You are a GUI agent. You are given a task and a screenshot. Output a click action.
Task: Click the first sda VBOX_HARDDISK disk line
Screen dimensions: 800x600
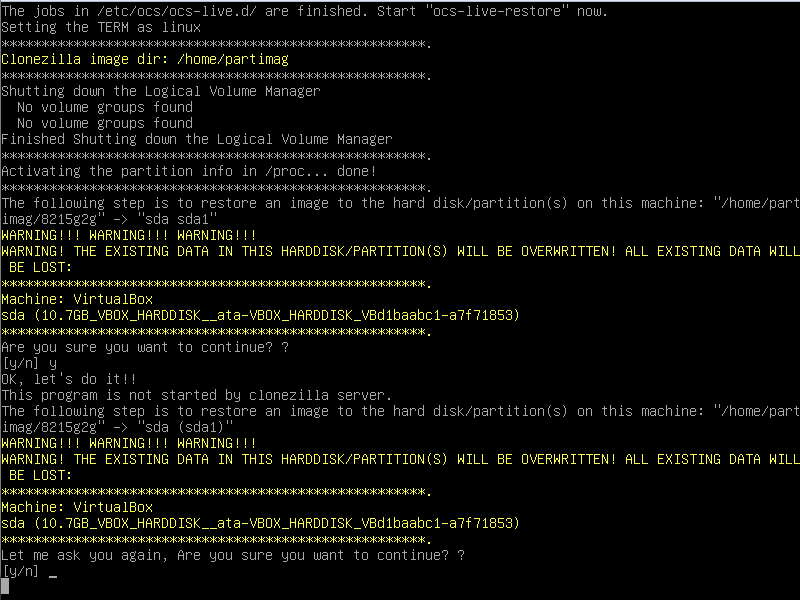coord(260,315)
